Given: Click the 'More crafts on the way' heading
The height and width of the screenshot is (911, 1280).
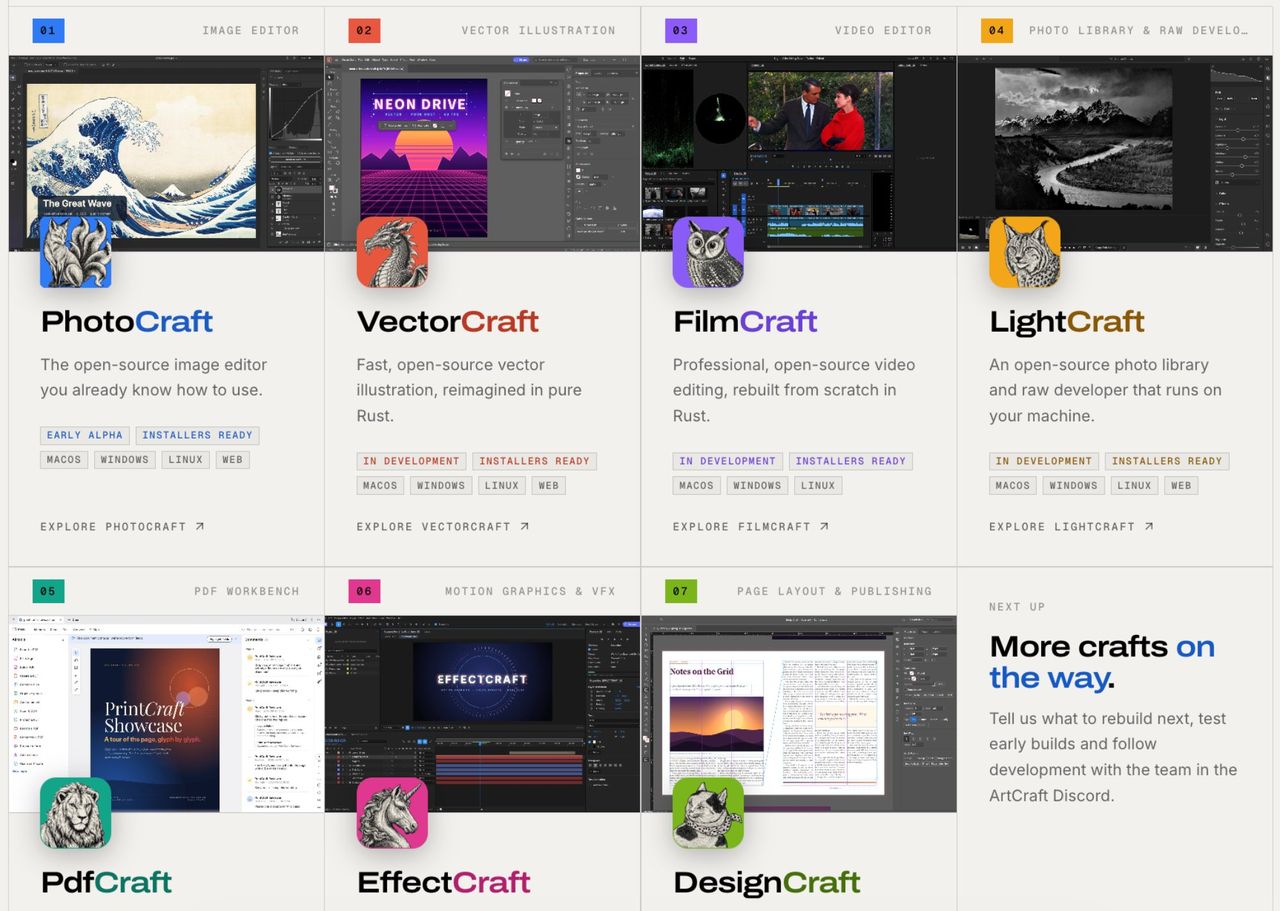Looking at the screenshot, I should 1102,662.
